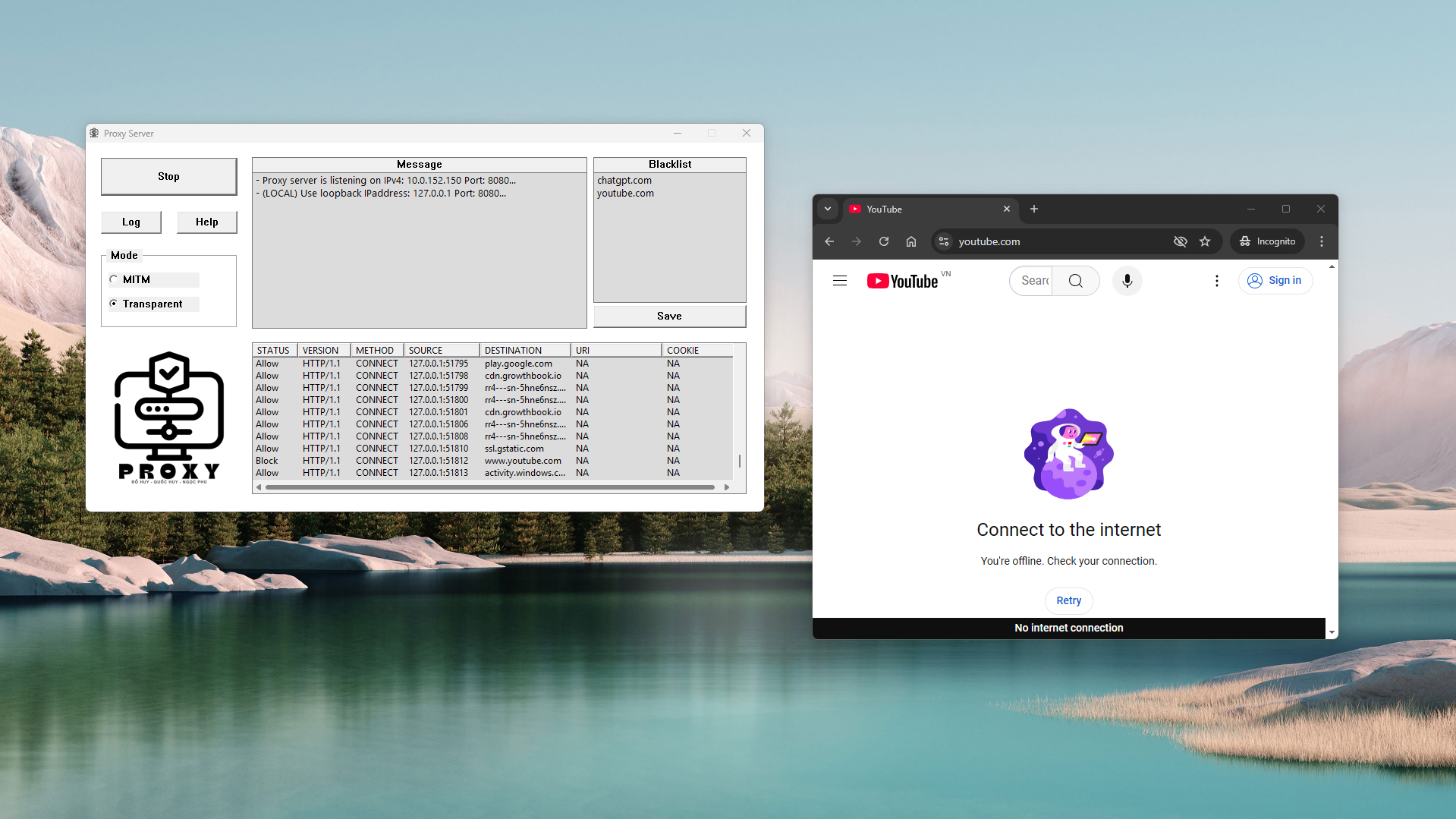Open YouTube hamburger guide menu
This screenshot has width=1456, height=819.
840,281
